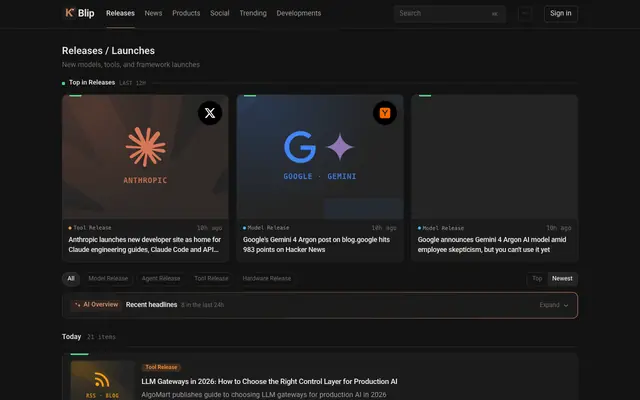640x400 pixels.
Task: Open the Blip logo home link
Action: [x=80, y=13]
